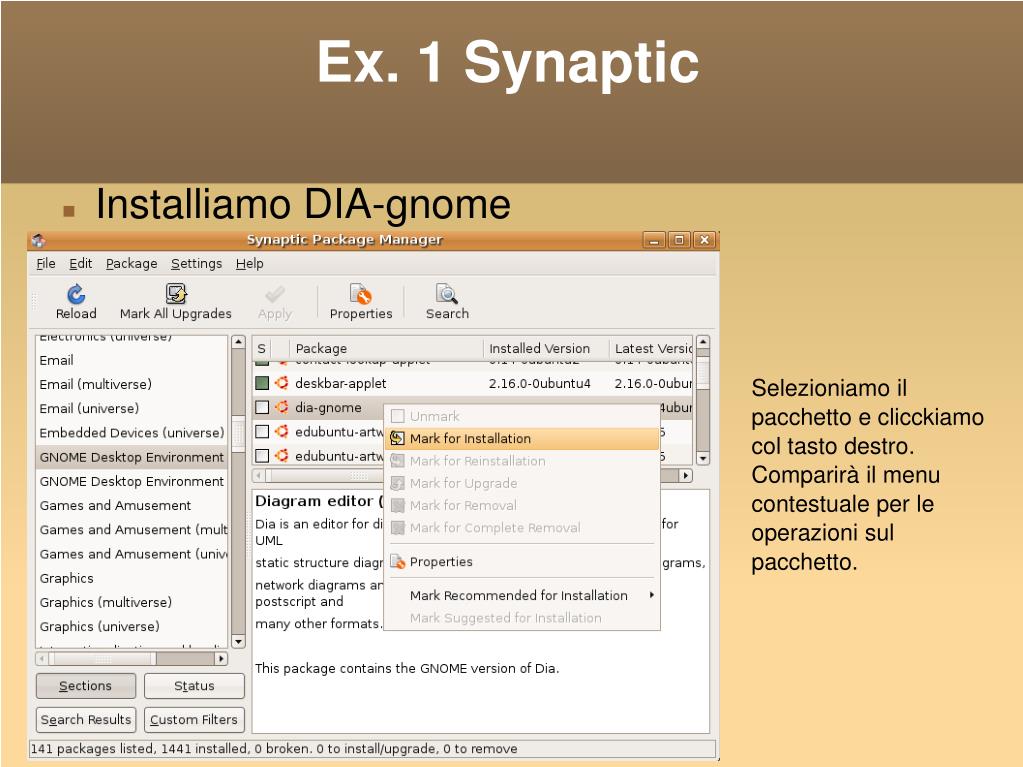Select the highlighted GNOME Desktop Environment section
This screenshot has width=1023, height=767.
131,457
